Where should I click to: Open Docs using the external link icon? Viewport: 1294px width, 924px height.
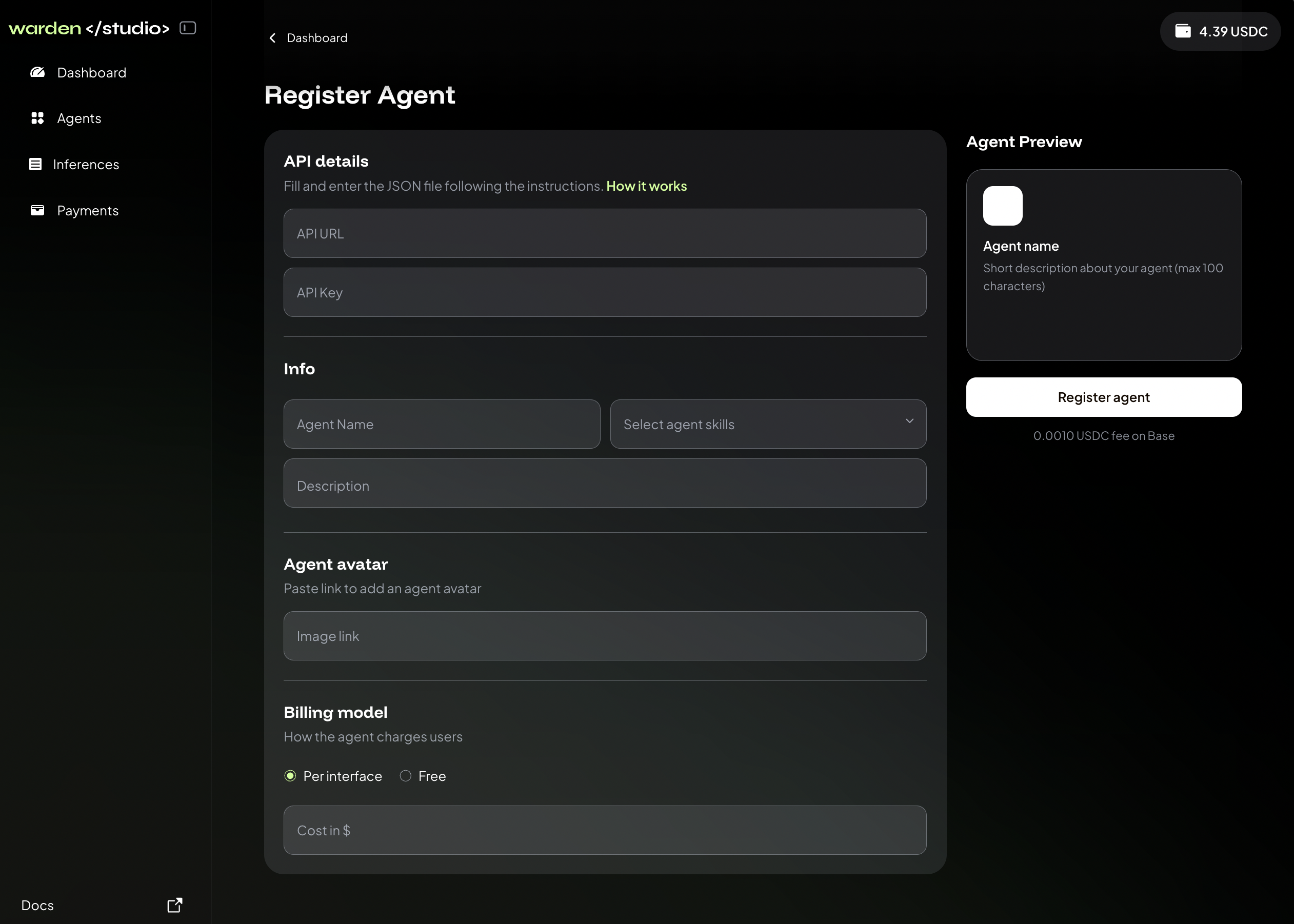tap(174, 905)
